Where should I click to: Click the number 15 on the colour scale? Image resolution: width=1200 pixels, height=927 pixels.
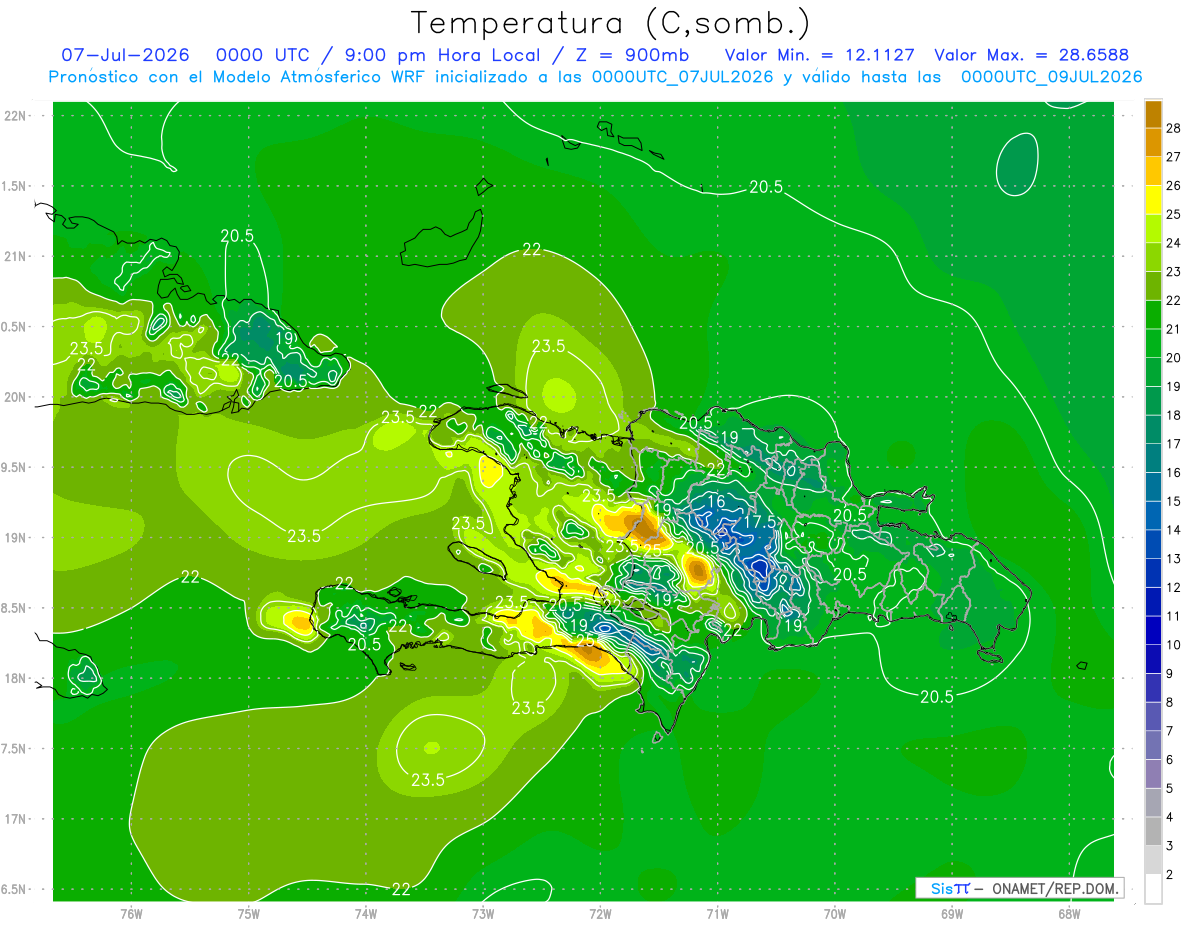click(x=1174, y=501)
